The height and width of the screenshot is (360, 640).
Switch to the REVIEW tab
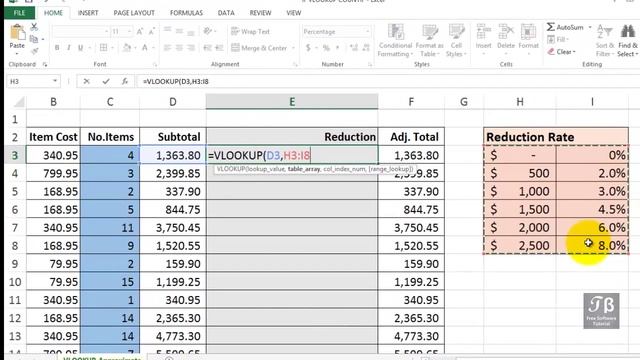pos(260,13)
